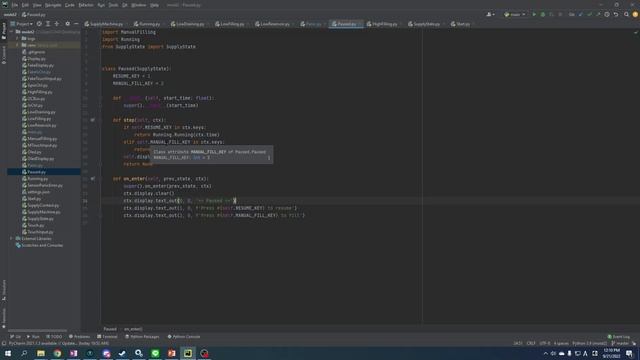Open the View menu
This screenshot has width=640, height=360.
click(37, 5)
